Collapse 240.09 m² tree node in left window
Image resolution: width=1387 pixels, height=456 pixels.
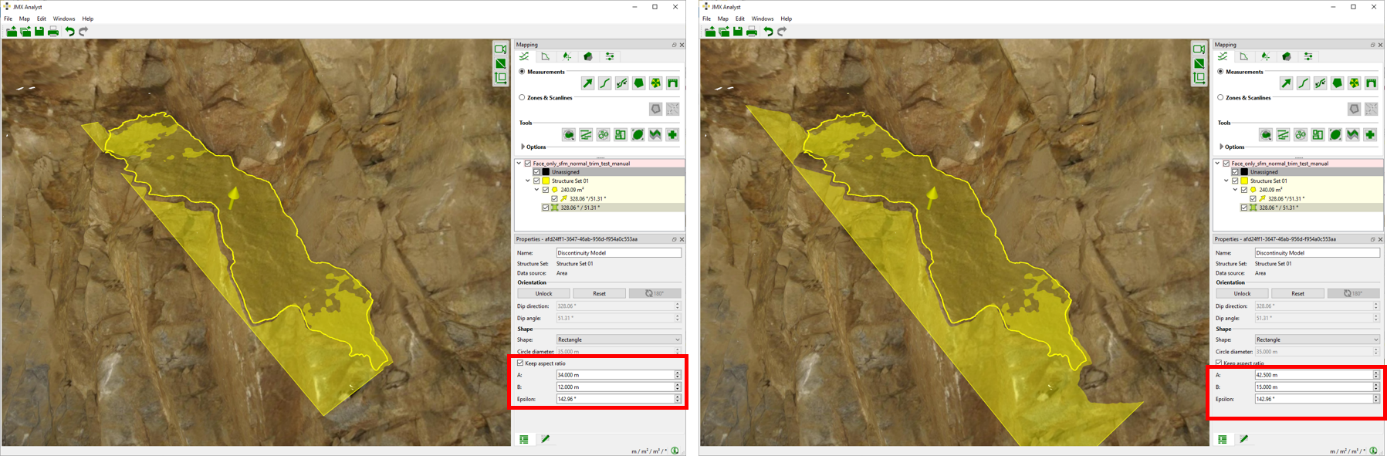pos(536,189)
